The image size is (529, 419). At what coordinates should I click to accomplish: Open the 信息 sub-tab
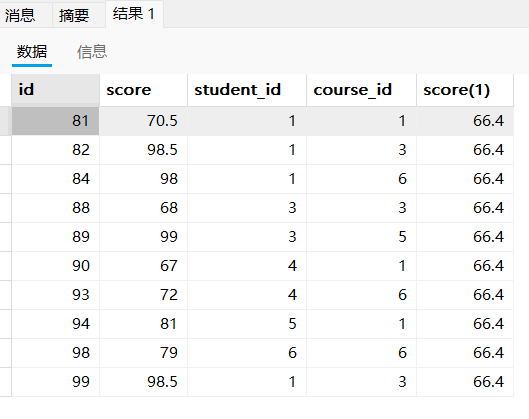(92, 52)
